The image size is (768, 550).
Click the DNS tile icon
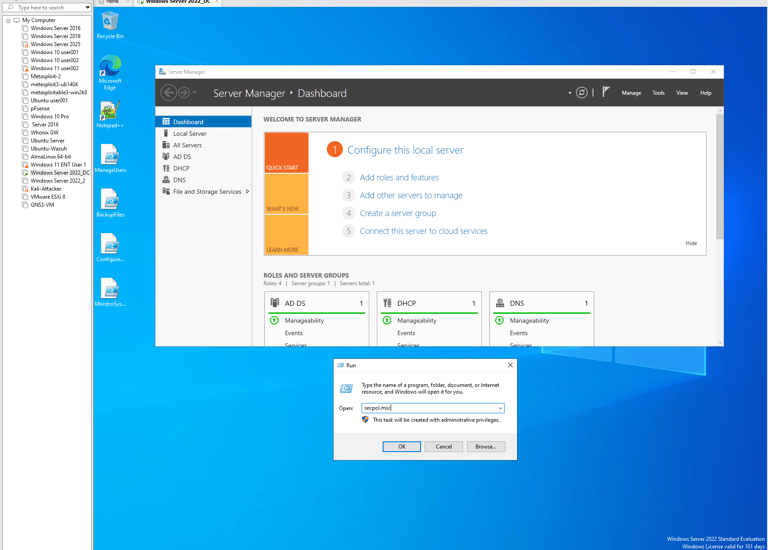[x=500, y=303]
